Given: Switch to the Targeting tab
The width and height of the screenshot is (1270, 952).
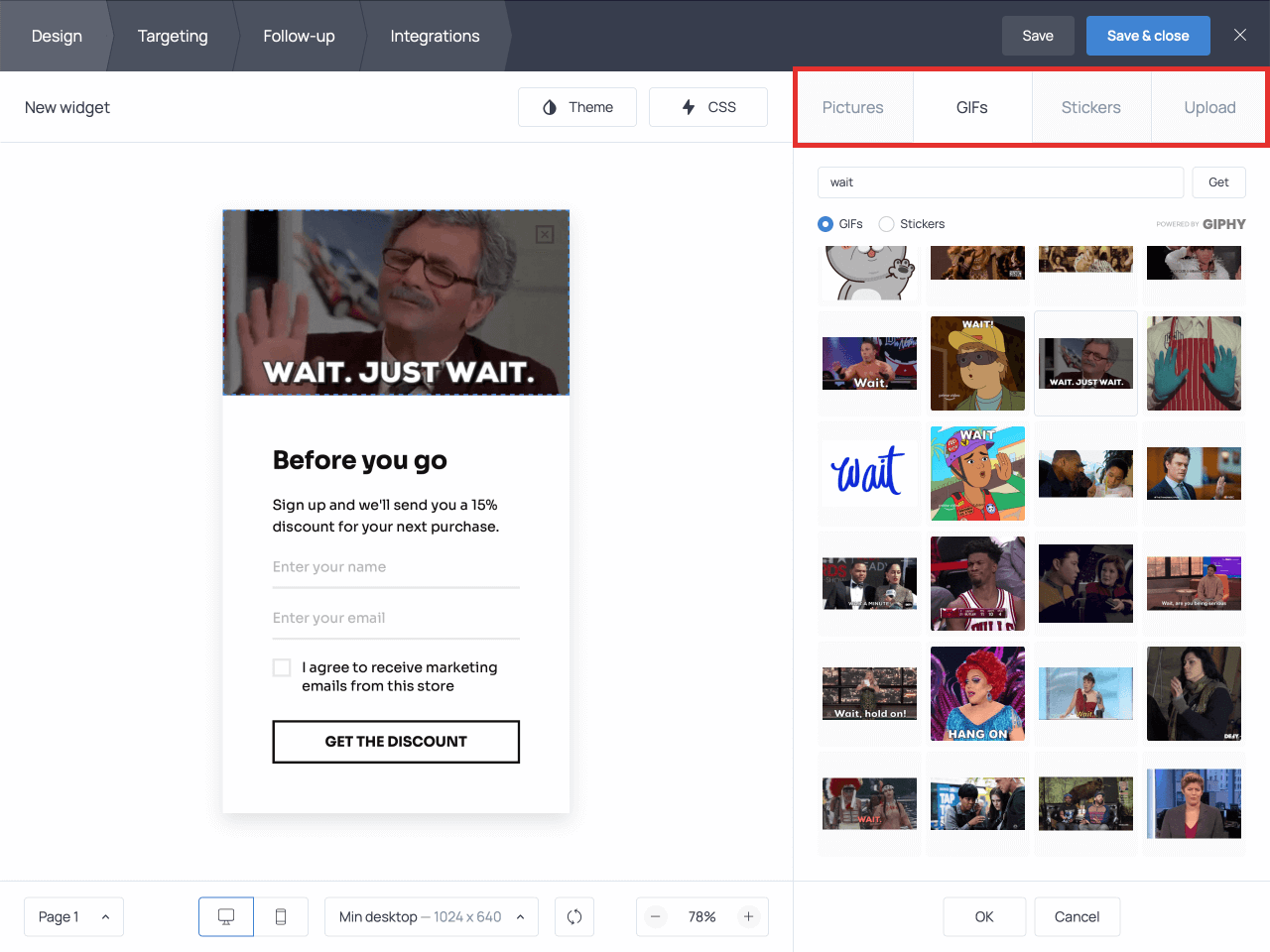Looking at the screenshot, I should click(x=173, y=36).
